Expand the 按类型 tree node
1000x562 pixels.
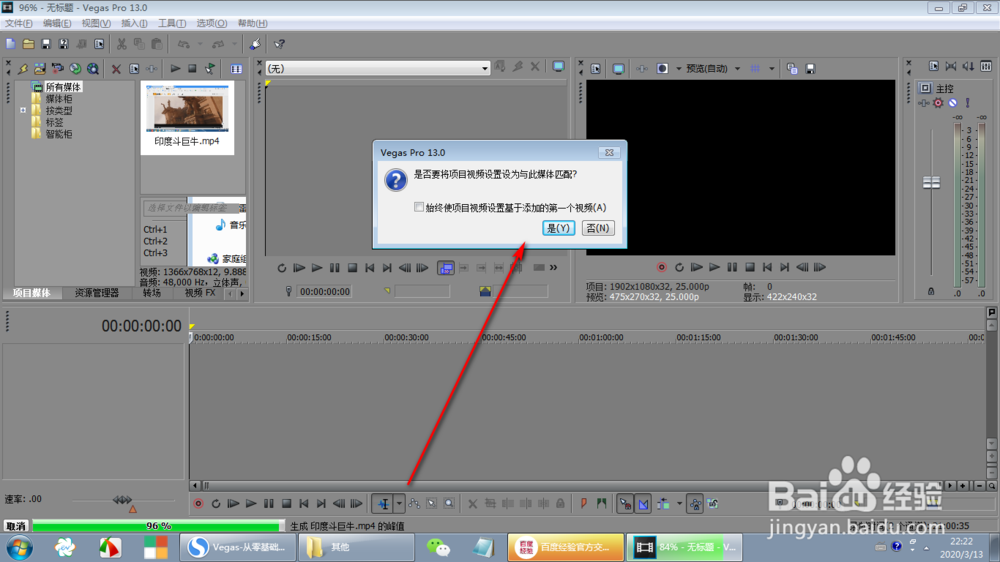[x=23, y=110]
